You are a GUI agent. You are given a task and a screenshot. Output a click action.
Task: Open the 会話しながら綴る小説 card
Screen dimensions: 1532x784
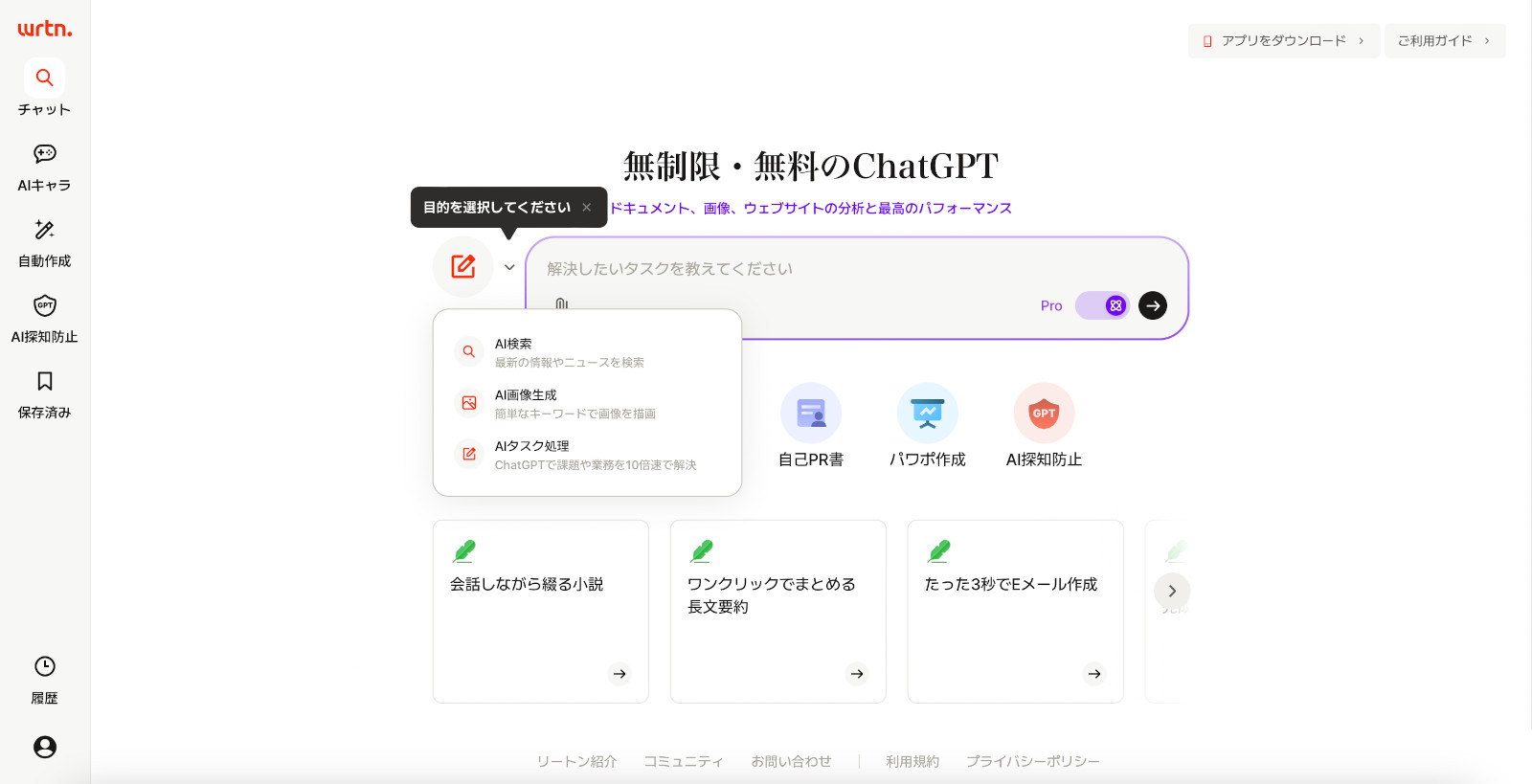click(x=541, y=612)
